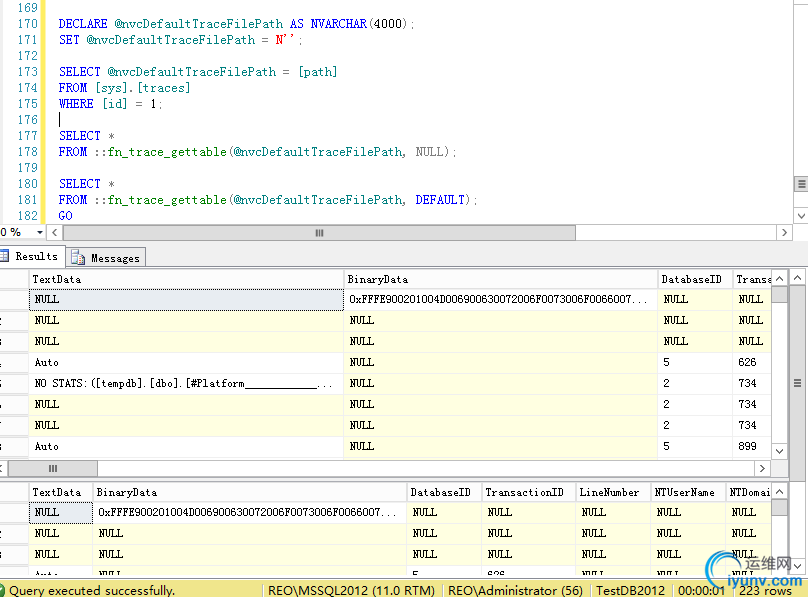
Task: Click the first grid's horizontal scrollbar thumb
Action: [53, 468]
